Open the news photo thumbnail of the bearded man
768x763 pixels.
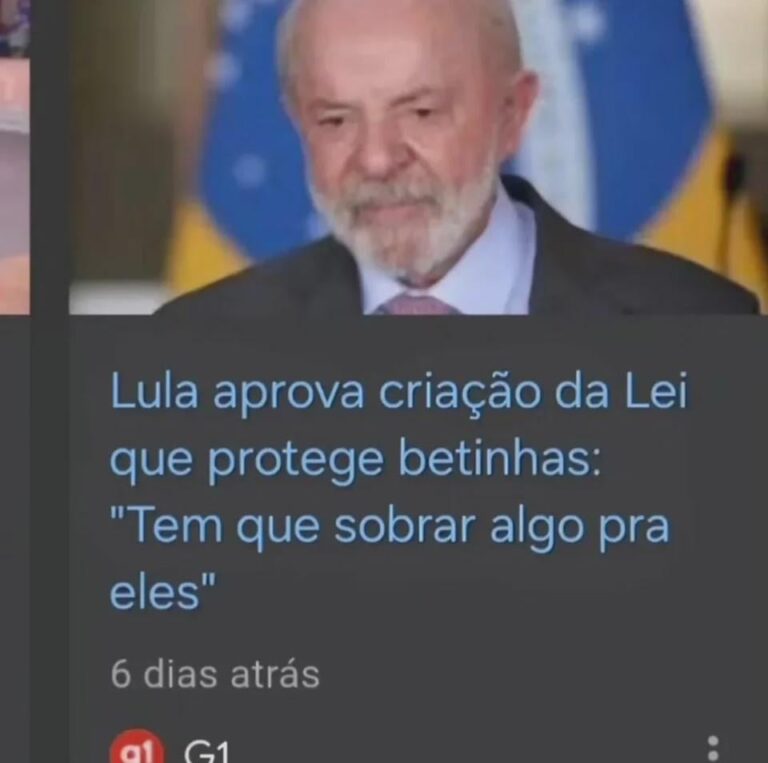(x=416, y=157)
